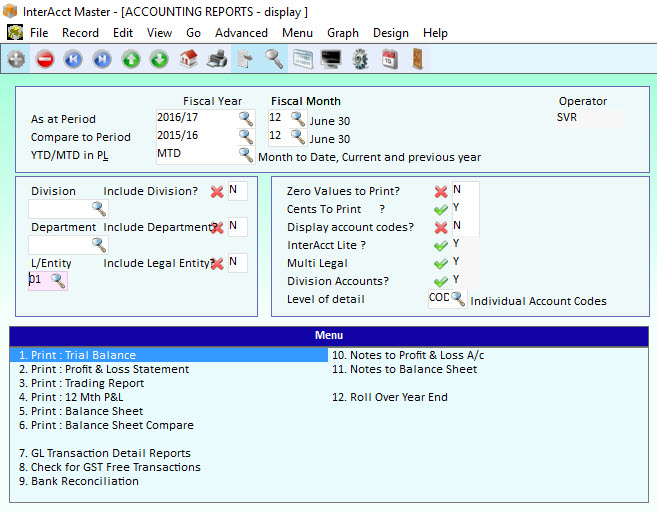This screenshot has width=657, height=512.
Task: Look up As at Period fiscal year
Action: coord(246,119)
